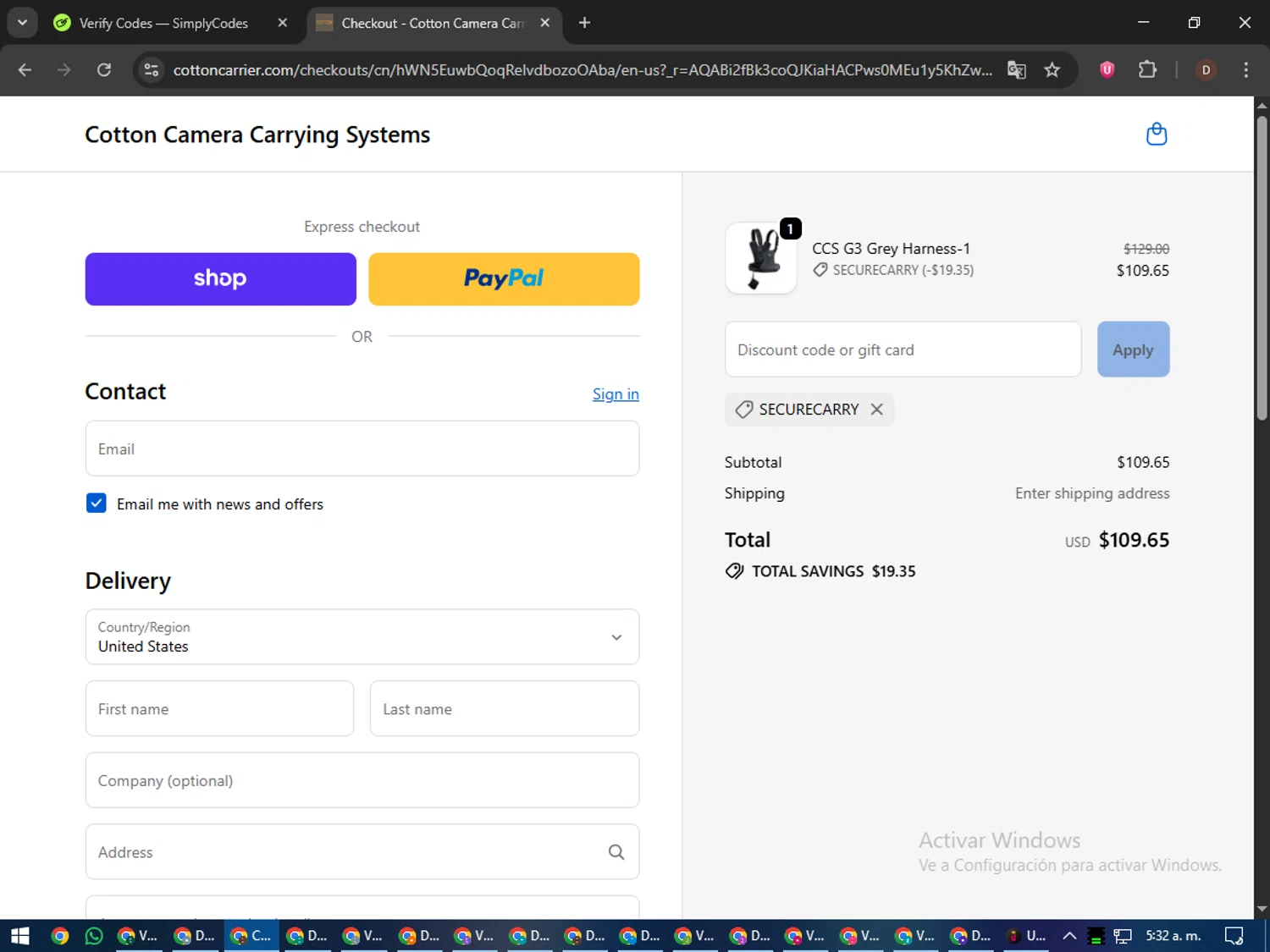The image size is (1270, 952).
Task: Click the Subtotal label
Action: [x=753, y=462]
